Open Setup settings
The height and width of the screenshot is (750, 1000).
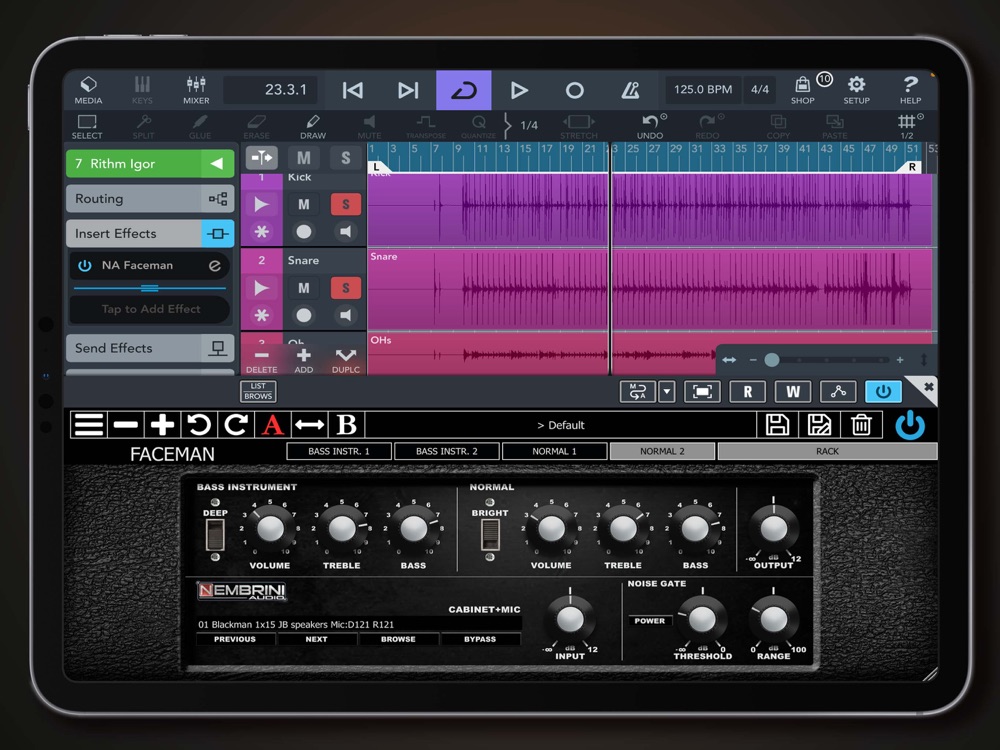coord(857,90)
